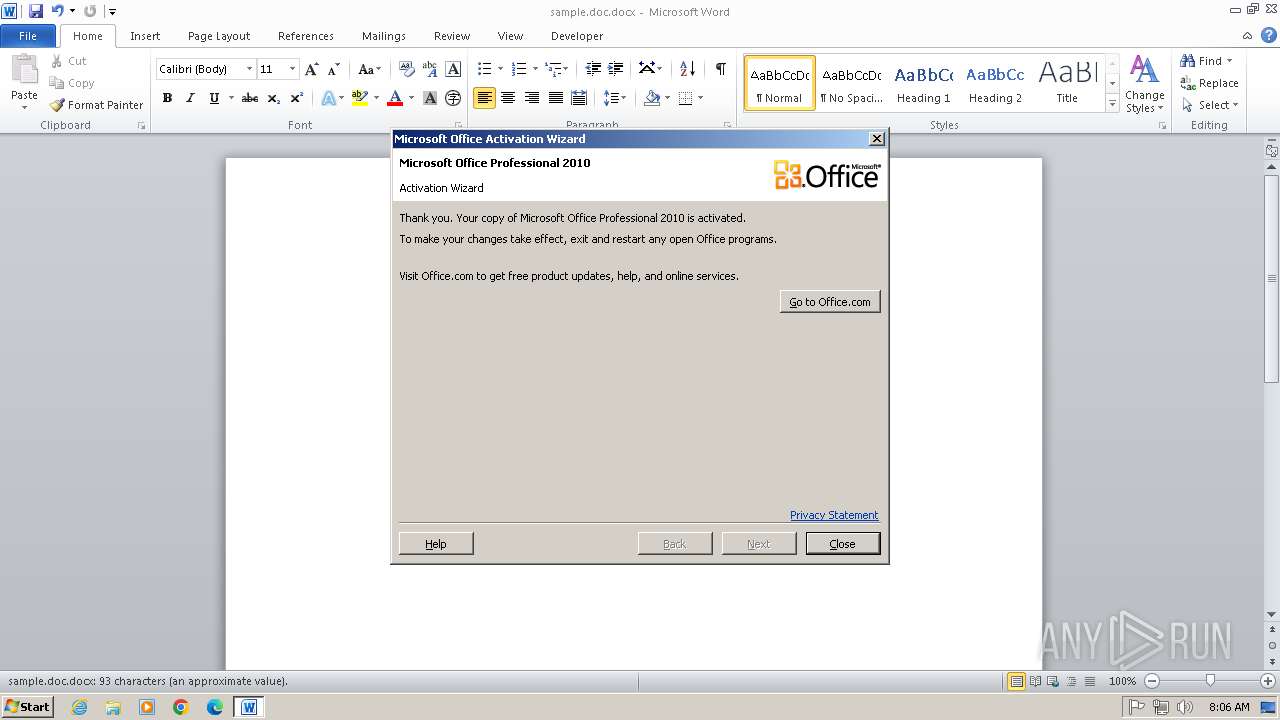This screenshot has height=720, width=1280.
Task: Click the Center alignment icon
Action: pyautogui.click(x=508, y=98)
